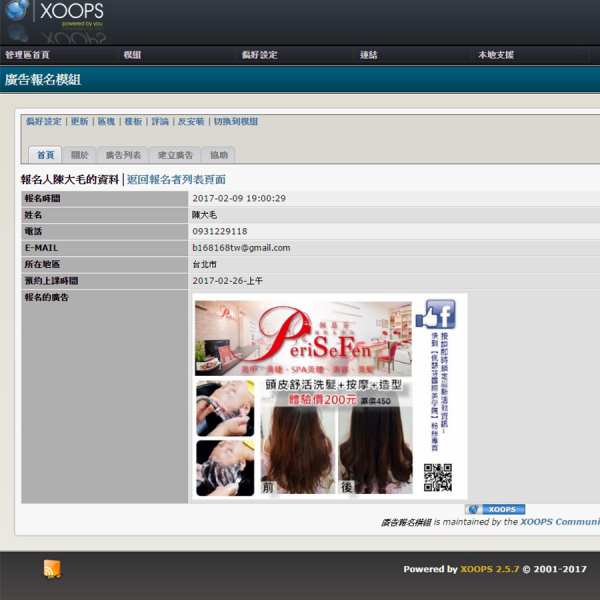Click the name value 陳大毛
The height and width of the screenshot is (600, 600).
(204, 215)
